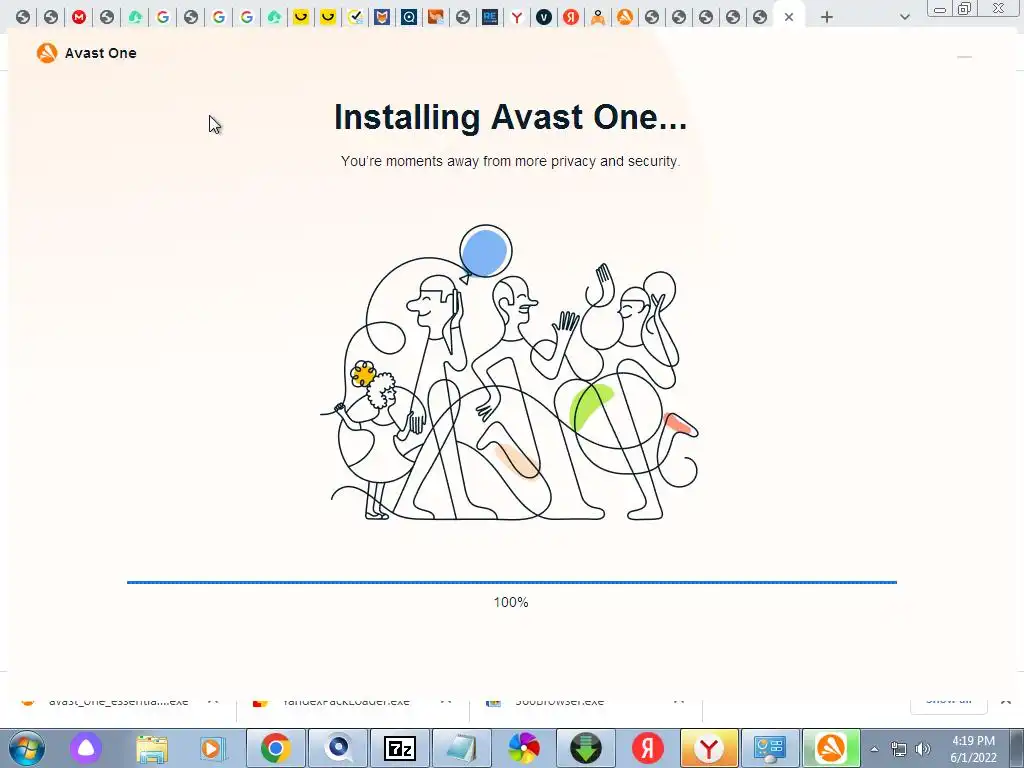Open the red M favicon browser tab
Screen dimensions: 1024x768
tap(79, 18)
